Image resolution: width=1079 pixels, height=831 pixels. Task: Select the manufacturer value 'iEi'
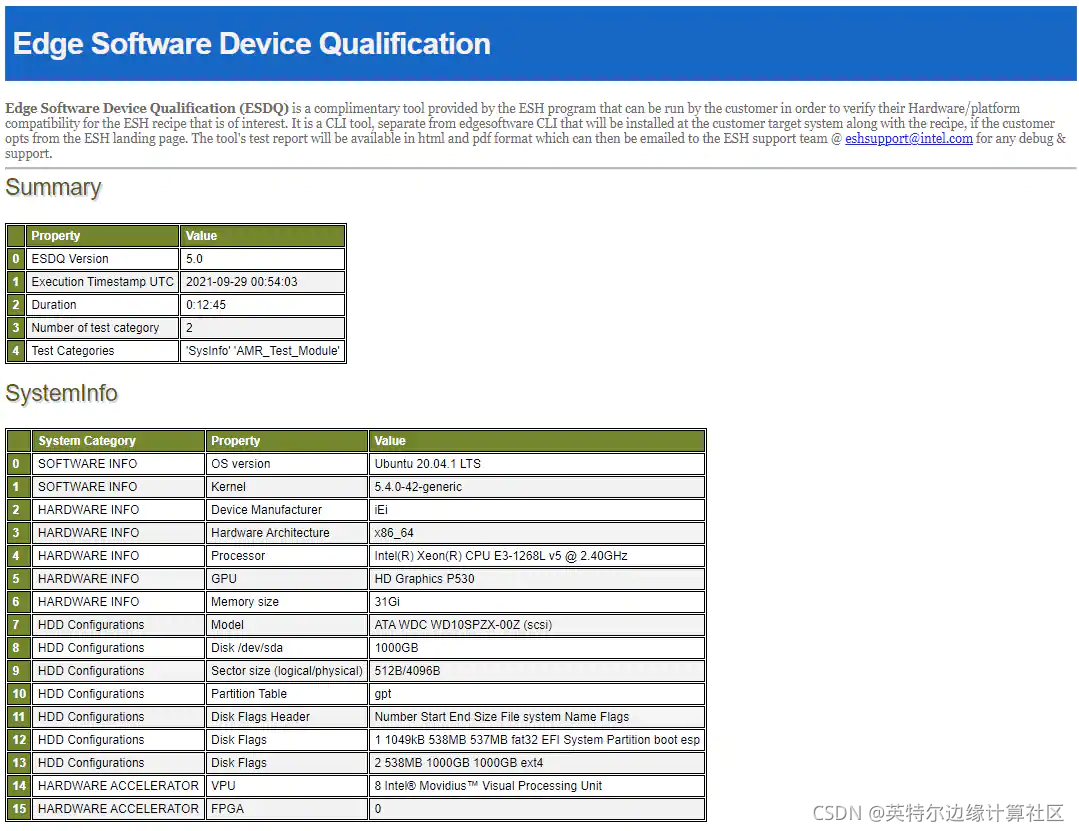point(537,510)
